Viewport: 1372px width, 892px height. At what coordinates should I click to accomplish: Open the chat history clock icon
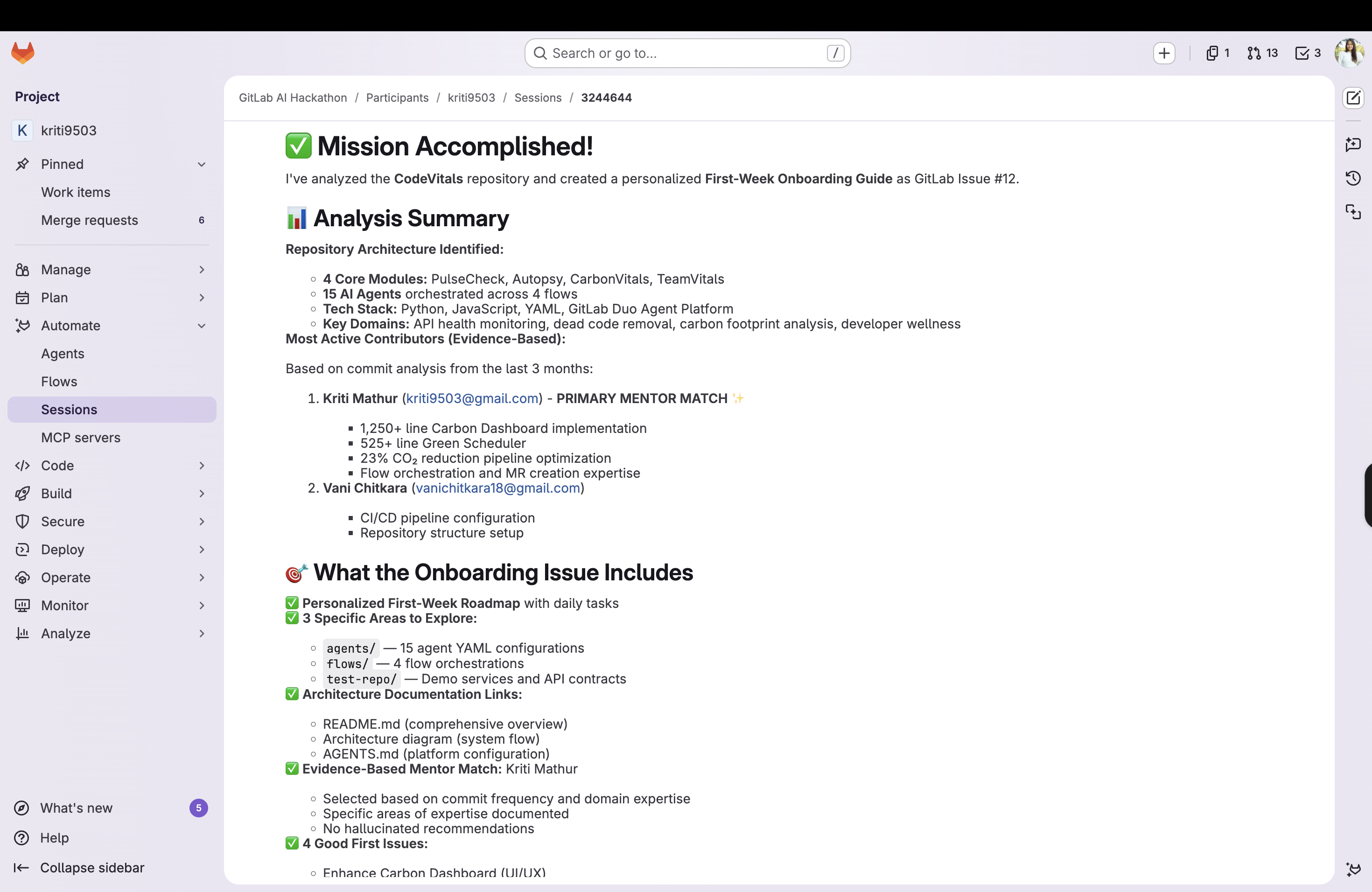coord(1353,178)
